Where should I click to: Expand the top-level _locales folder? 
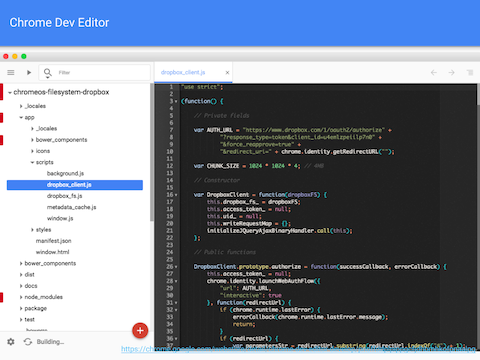(21, 106)
